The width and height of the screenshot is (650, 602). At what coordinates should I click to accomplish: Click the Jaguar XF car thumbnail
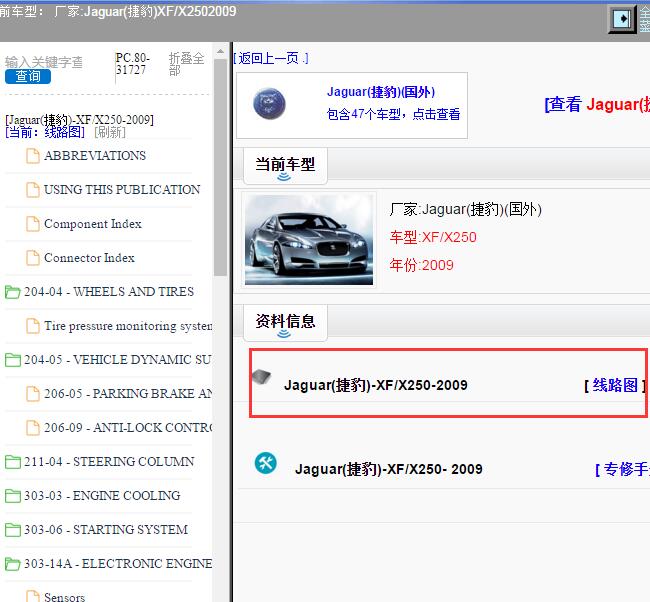tap(309, 240)
